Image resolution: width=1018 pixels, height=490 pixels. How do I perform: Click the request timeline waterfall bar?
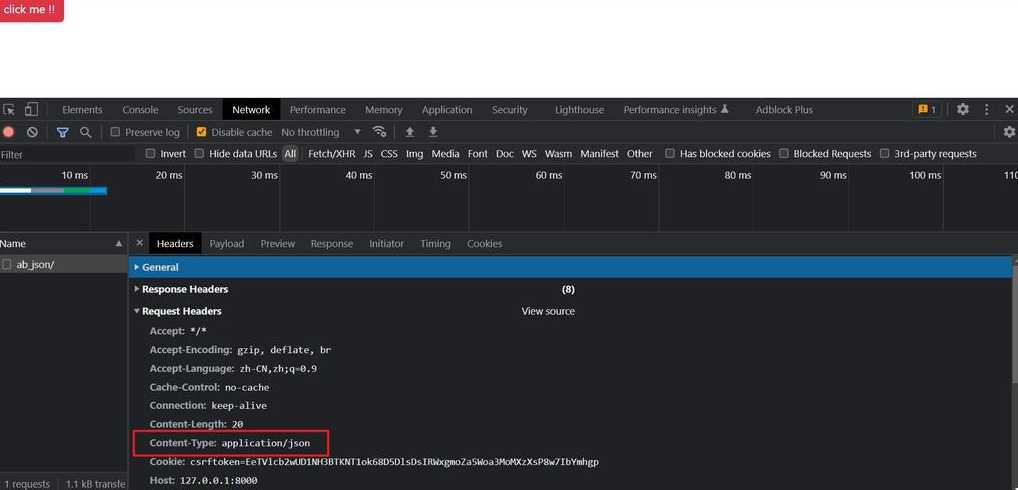pos(53,191)
